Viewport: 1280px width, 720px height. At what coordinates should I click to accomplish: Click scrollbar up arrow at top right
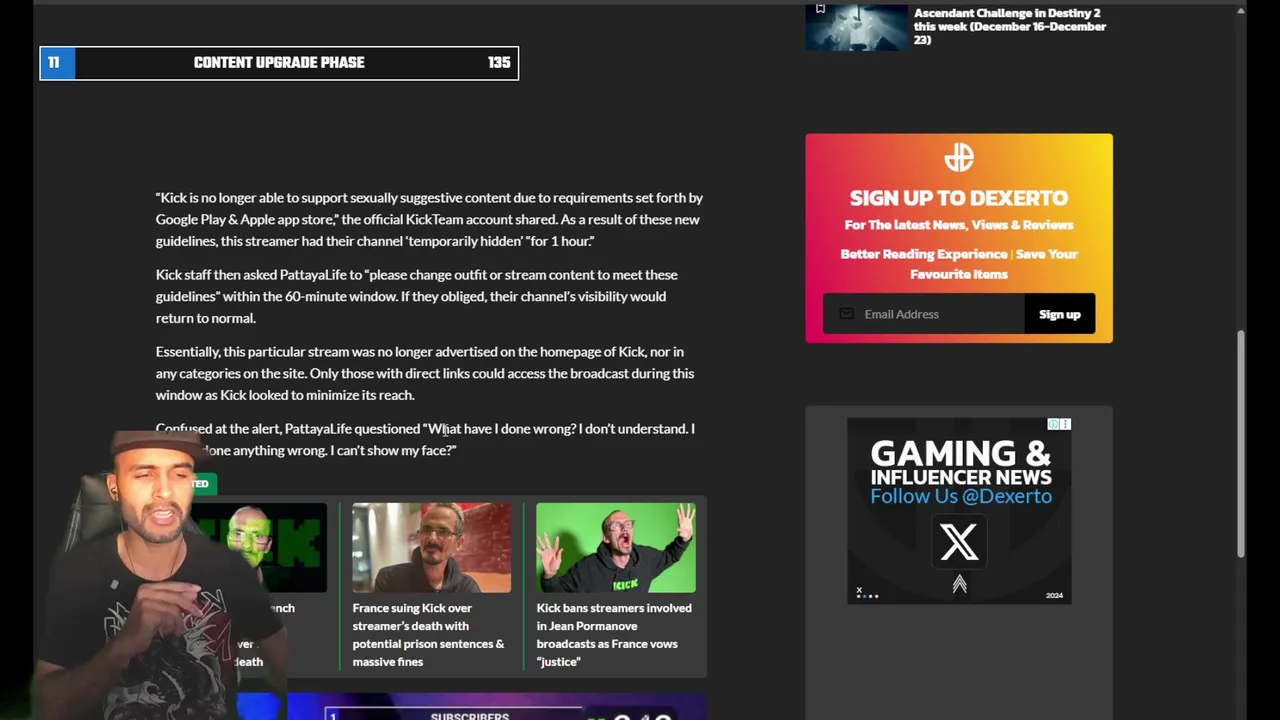tap(1241, 11)
